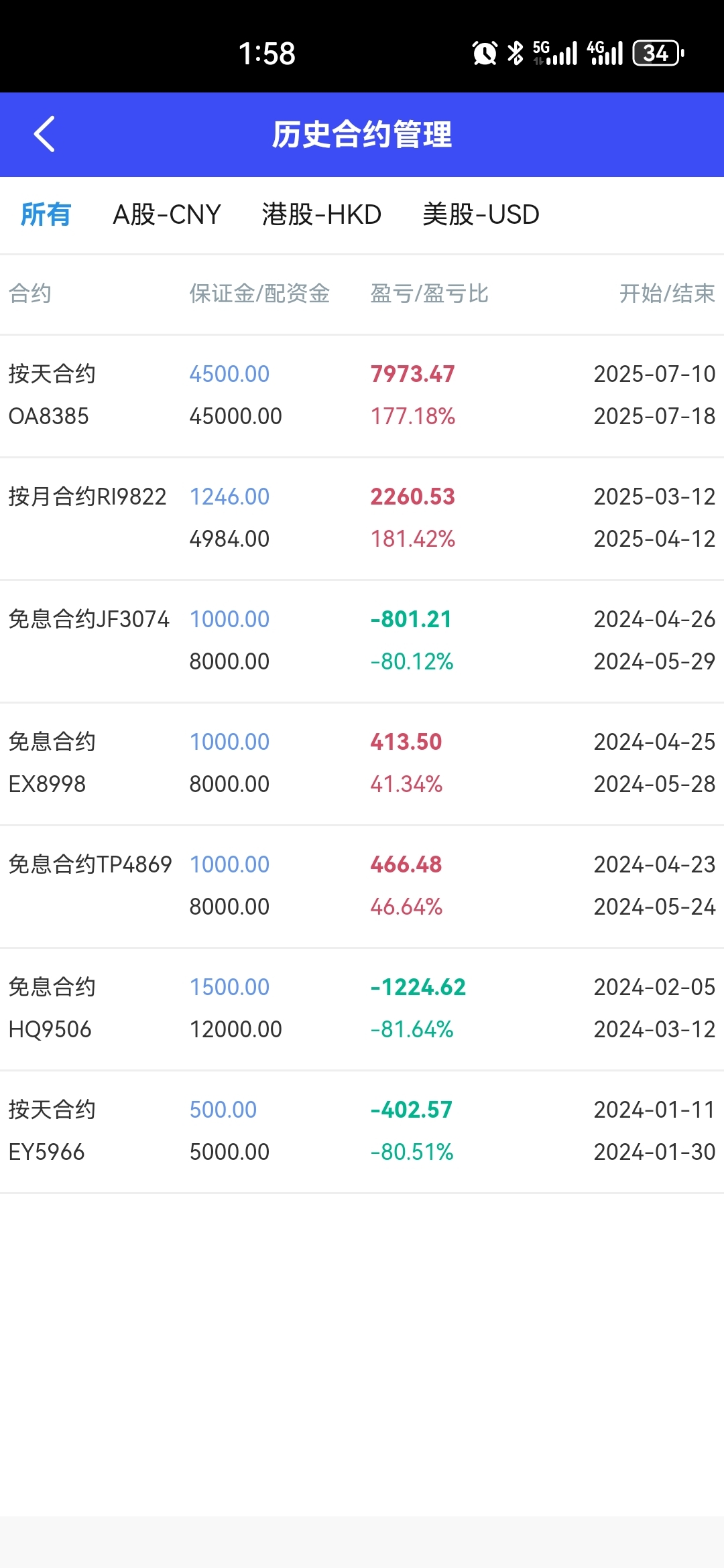This screenshot has height=1568, width=724.
Task: Open contract EY5966 entry
Action: coord(362,1131)
